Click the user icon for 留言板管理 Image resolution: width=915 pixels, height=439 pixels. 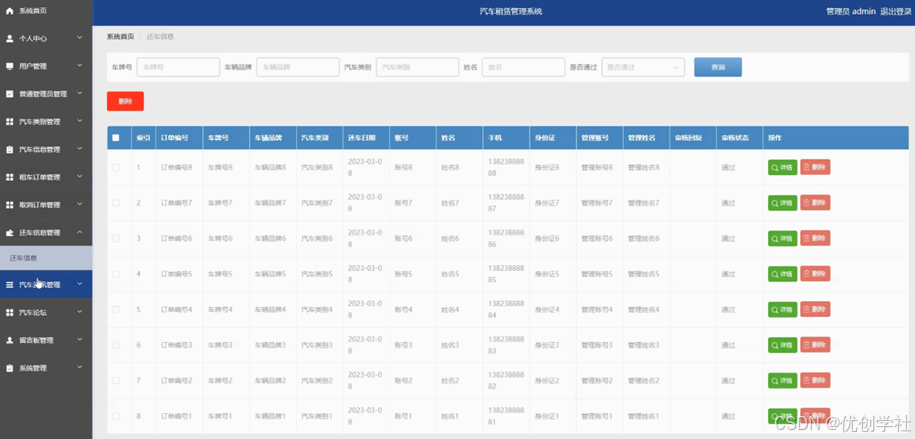pos(9,340)
